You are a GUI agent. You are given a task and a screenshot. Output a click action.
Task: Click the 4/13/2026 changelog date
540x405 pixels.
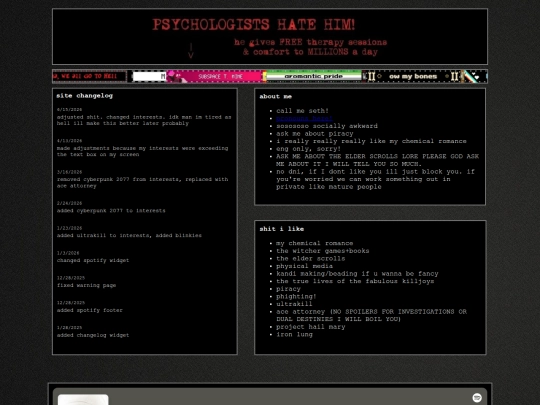[x=69, y=141]
